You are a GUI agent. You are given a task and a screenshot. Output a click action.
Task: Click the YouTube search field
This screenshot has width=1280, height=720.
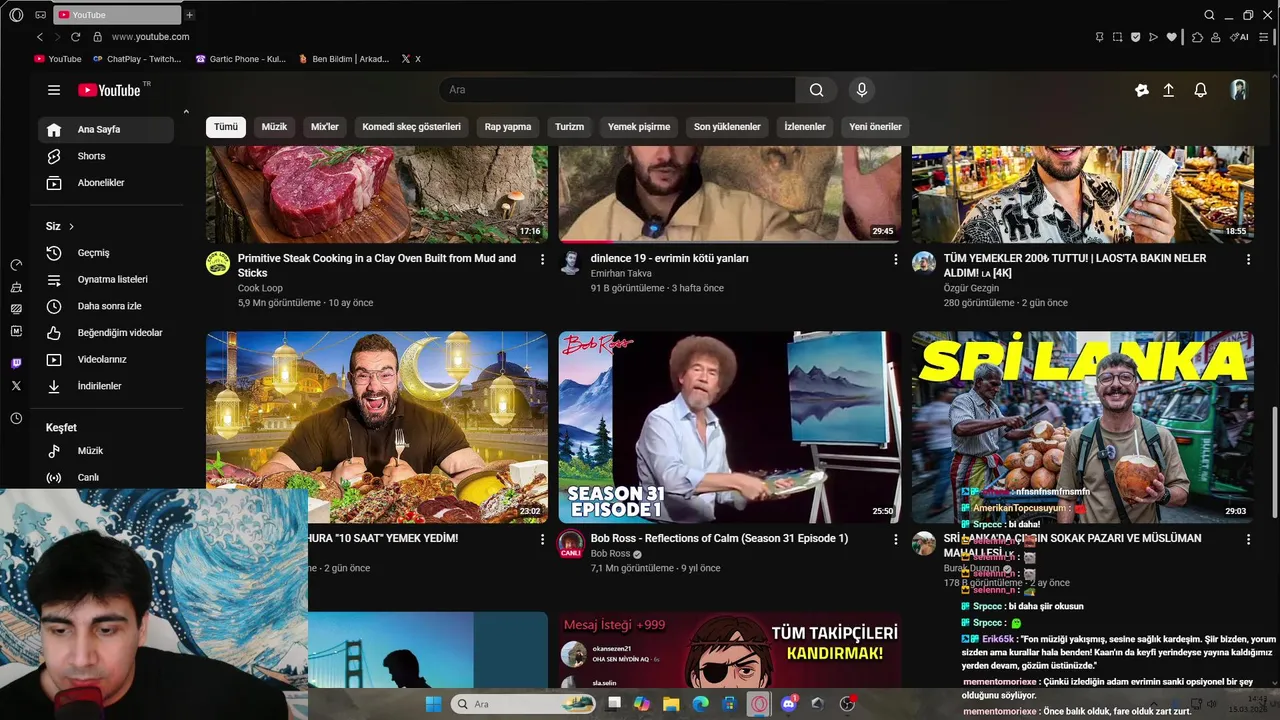617,90
